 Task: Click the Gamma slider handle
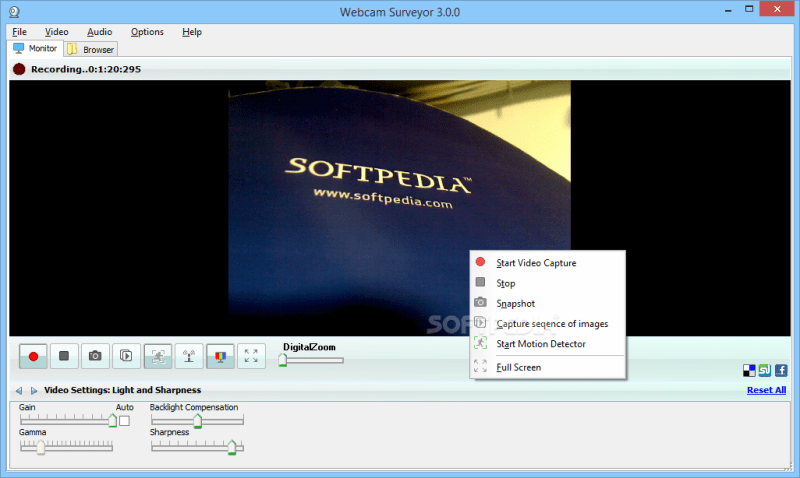40,447
